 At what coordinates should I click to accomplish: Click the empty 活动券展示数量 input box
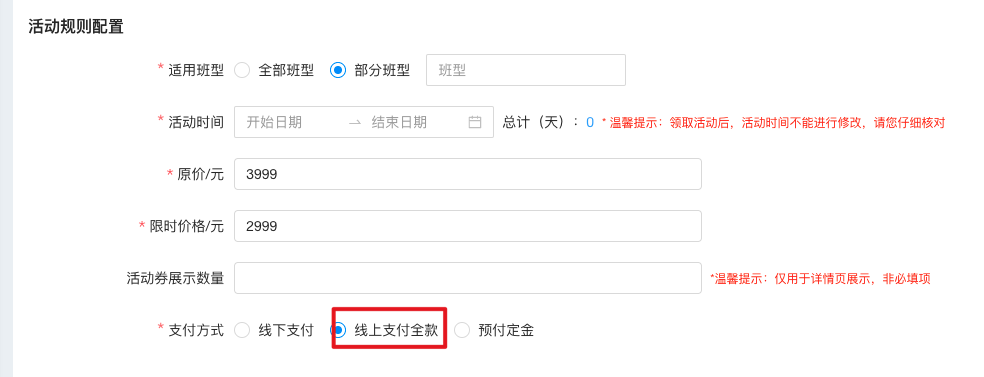click(x=468, y=278)
